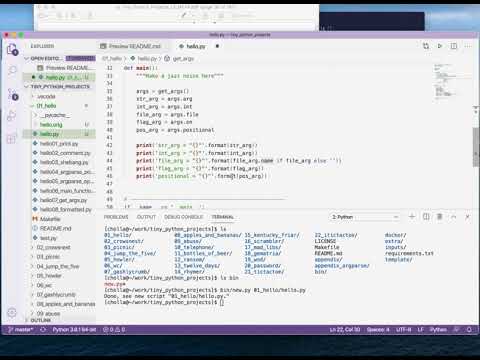Collapse the 01_hello folder

click(46, 106)
